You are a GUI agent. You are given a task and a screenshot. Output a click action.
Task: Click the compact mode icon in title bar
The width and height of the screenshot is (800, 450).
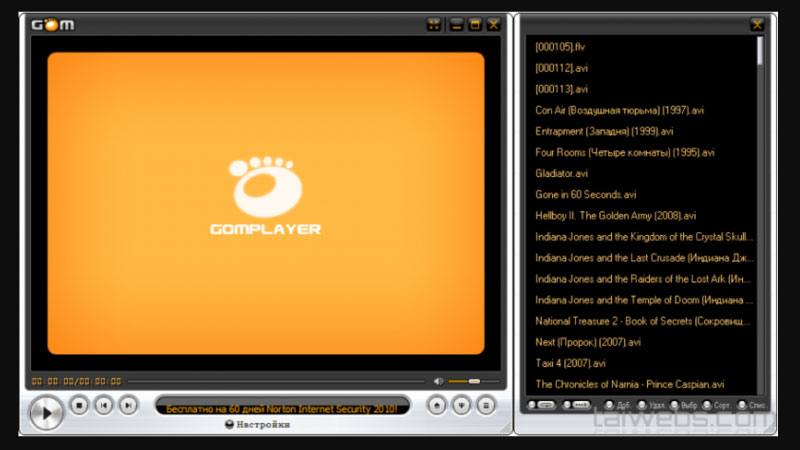coord(434,24)
